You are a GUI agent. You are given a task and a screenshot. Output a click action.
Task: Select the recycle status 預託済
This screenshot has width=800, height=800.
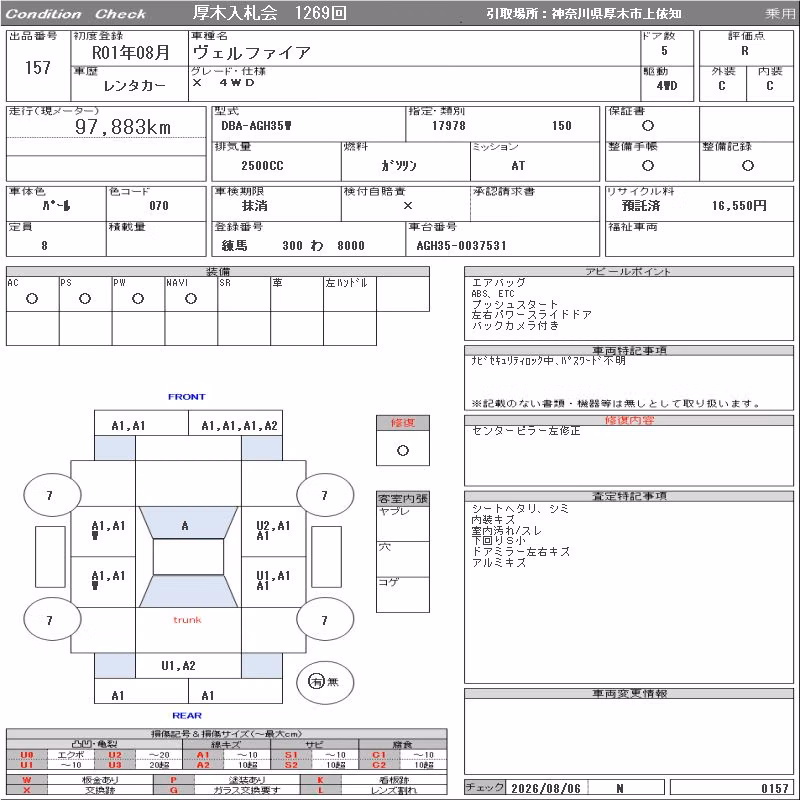[x=641, y=206]
